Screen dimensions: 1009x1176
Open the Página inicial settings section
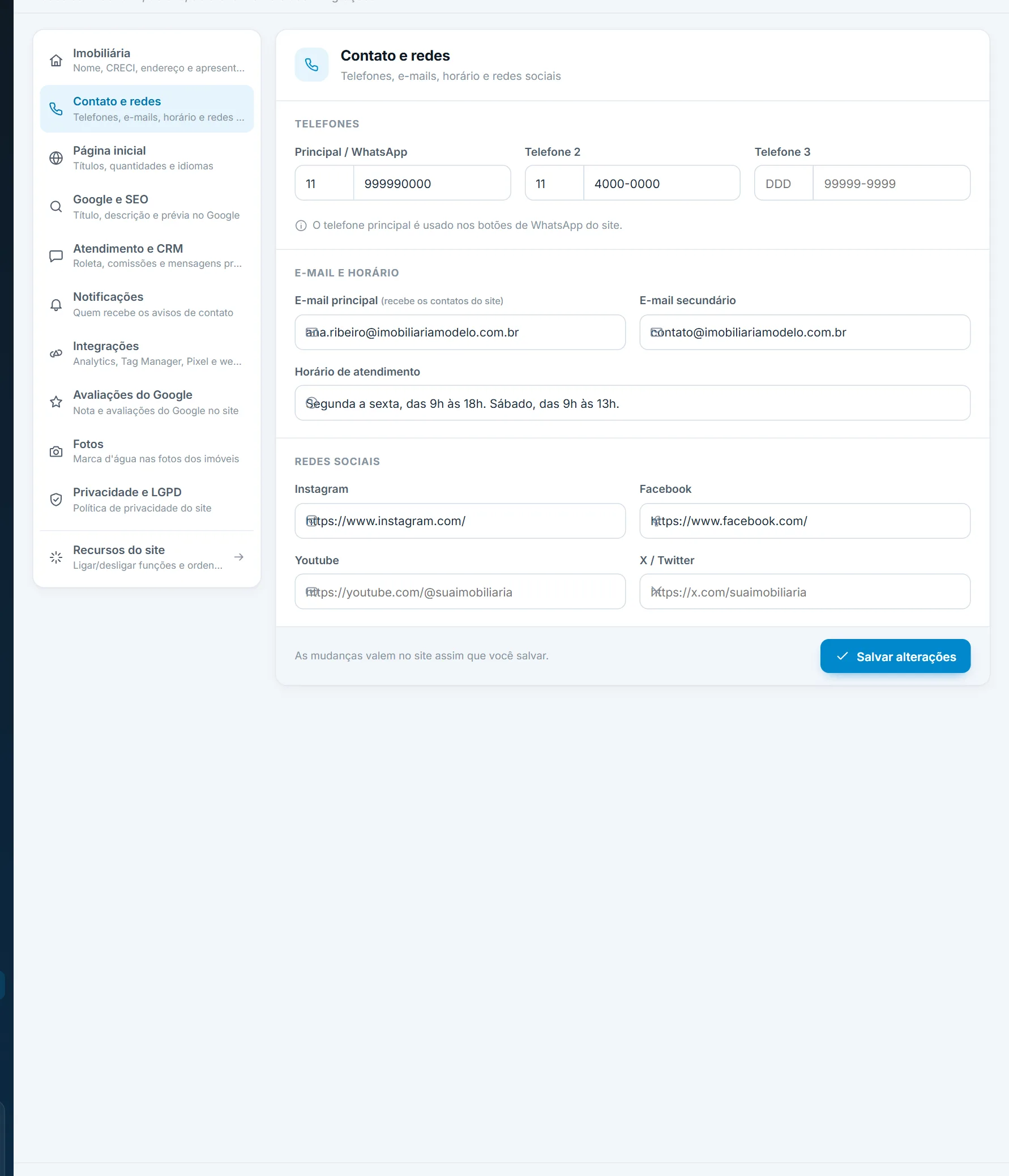[x=147, y=158]
